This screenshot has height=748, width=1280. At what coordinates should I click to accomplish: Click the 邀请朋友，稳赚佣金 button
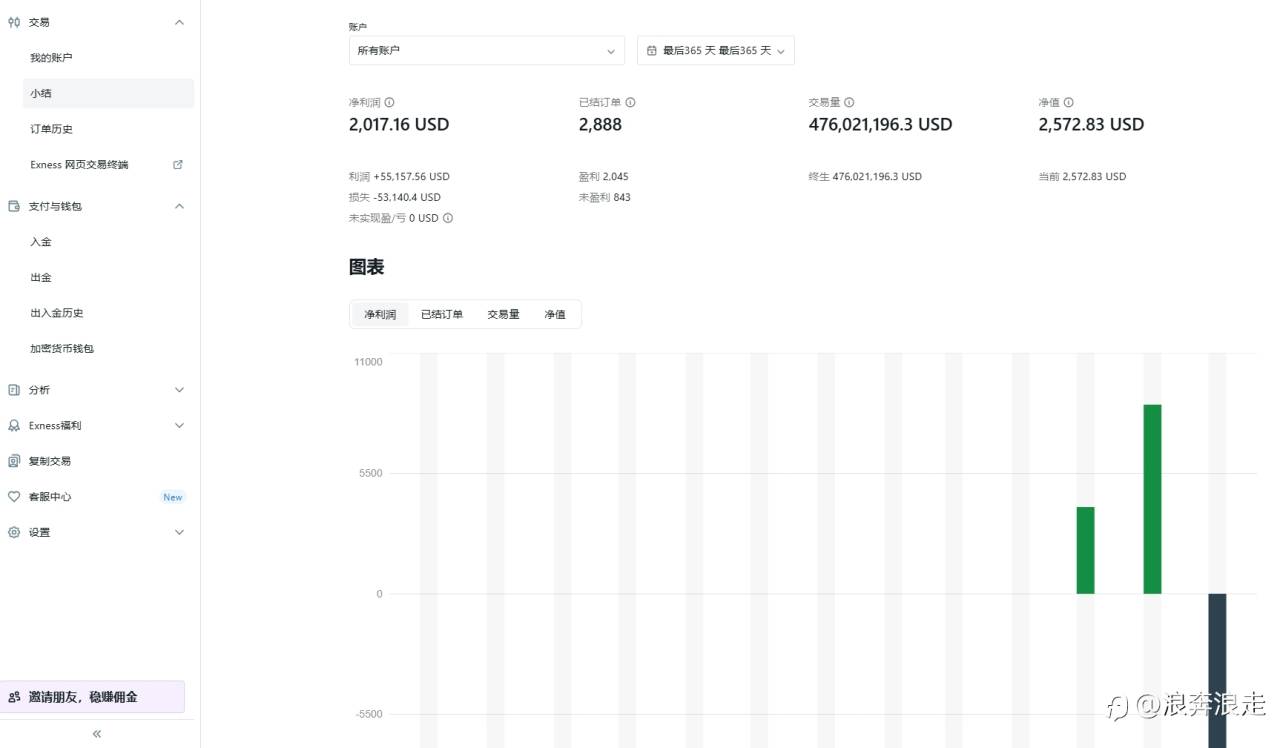92,697
